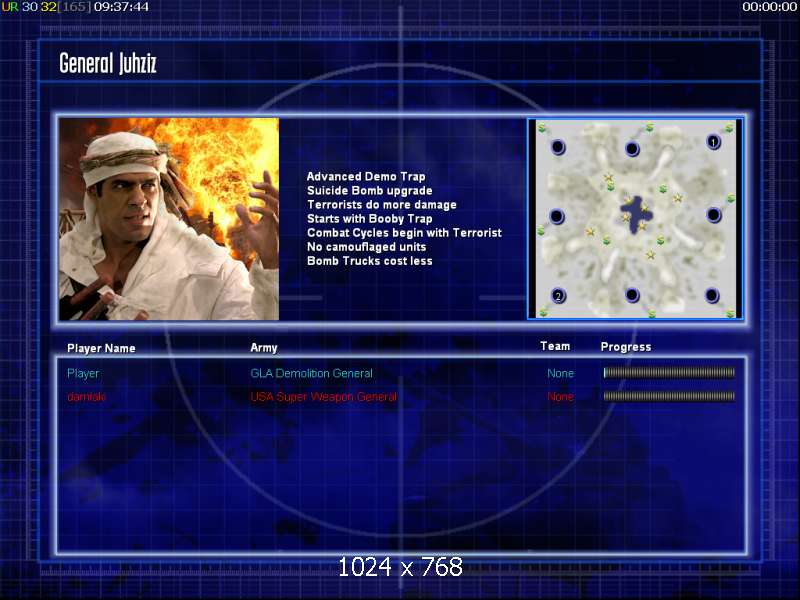Click 'Combat Cycles begin with Terrorist' line
The width and height of the screenshot is (800, 600).
point(404,233)
